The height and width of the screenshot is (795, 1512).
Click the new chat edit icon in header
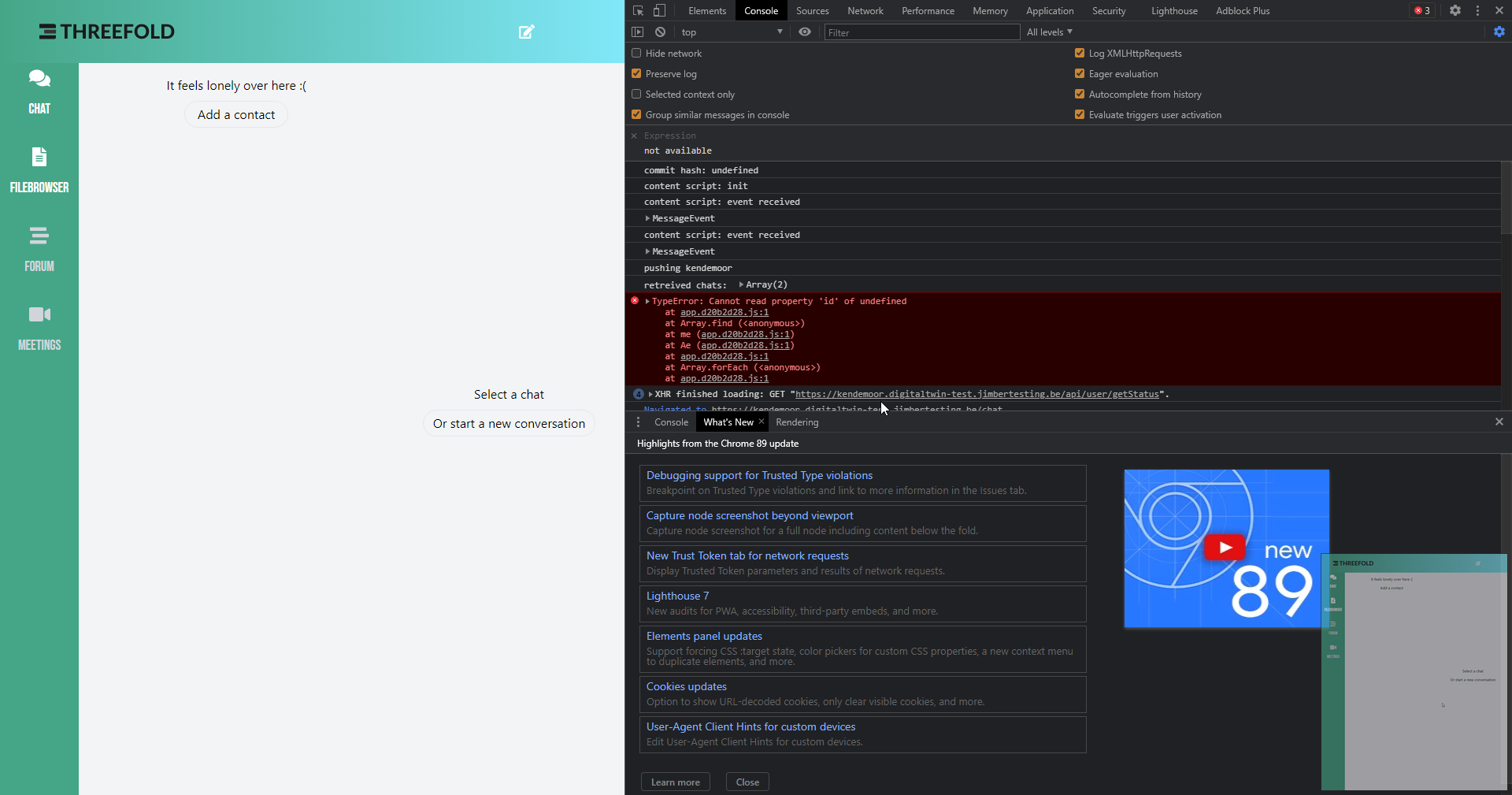pyautogui.click(x=527, y=32)
